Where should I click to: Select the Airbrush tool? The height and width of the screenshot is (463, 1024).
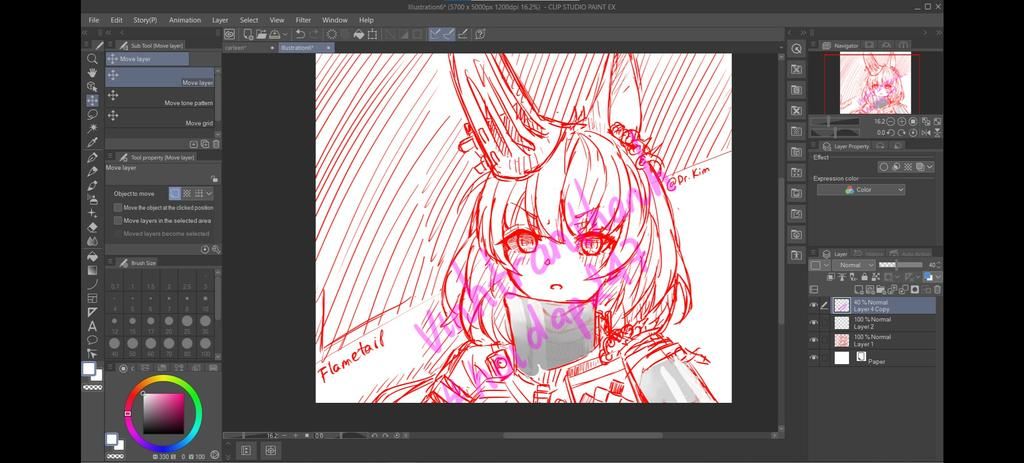click(x=93, y=199)
